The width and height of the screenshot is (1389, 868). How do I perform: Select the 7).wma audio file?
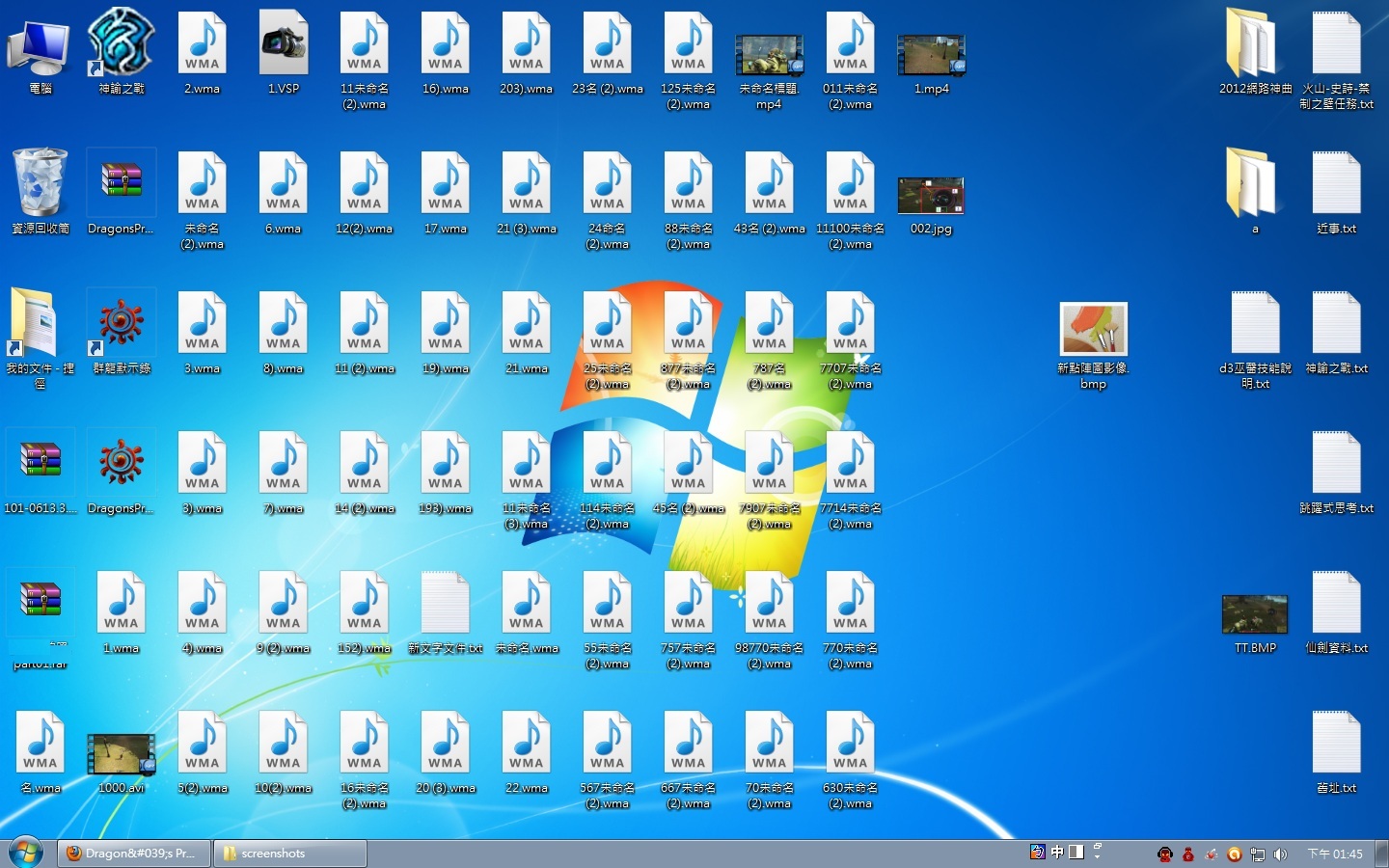(x=284, y=473)
